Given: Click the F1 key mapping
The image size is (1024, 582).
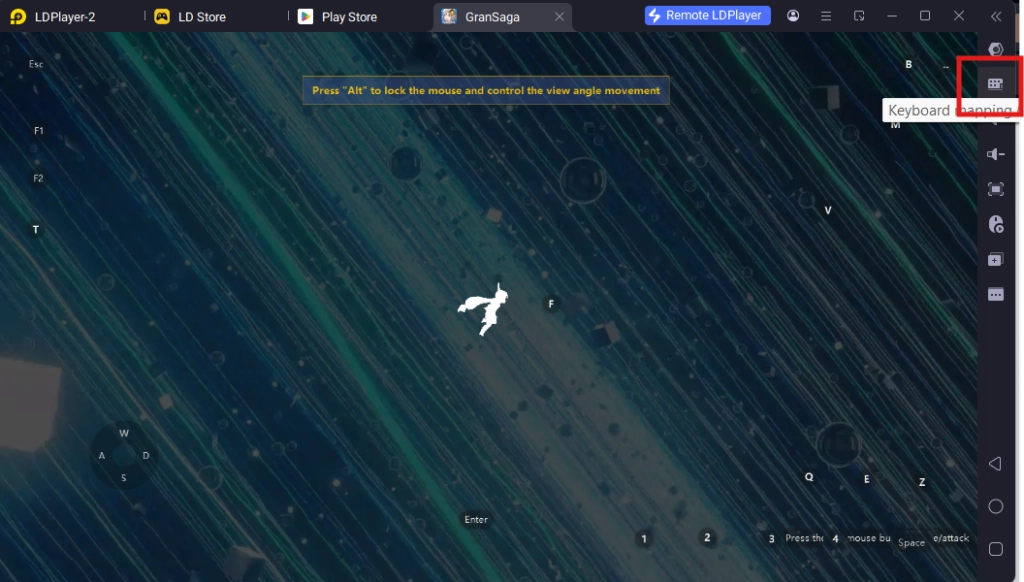Looking at the screenshot, I should click(x=39, y=131).
